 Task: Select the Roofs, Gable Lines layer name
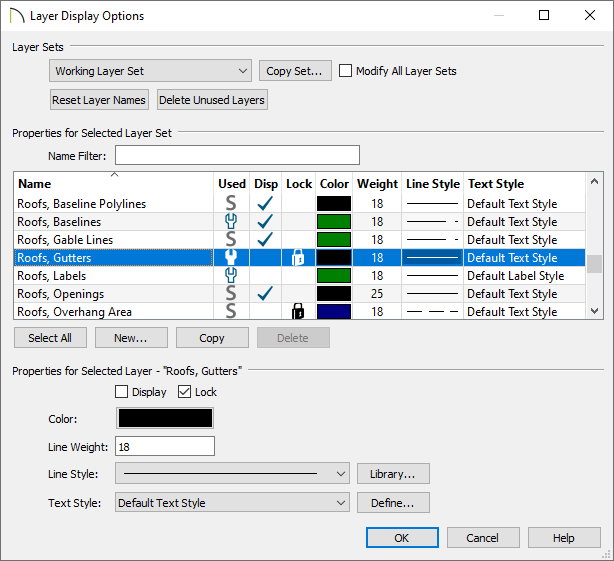point(65,240)
